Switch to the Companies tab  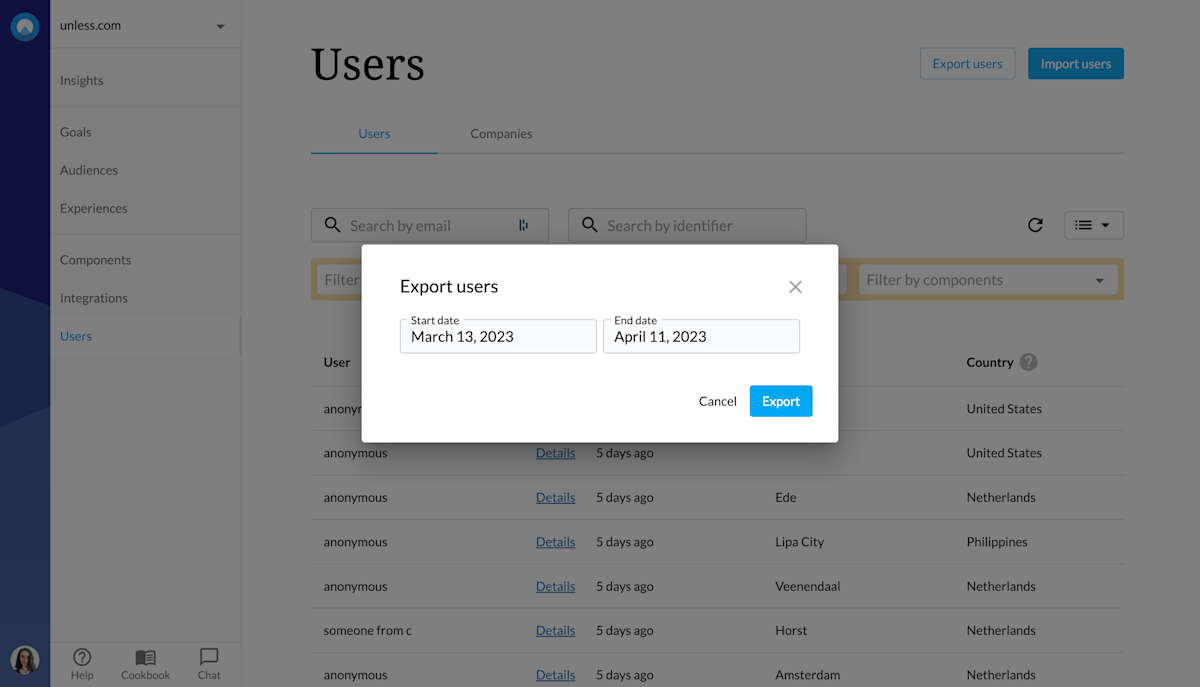click(x=501, y=133)
